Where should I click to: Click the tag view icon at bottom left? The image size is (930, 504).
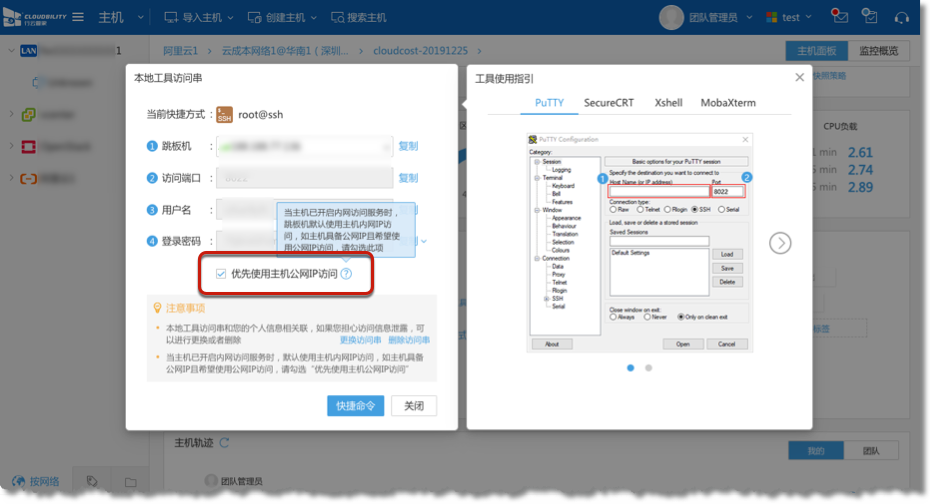pyautogui.click(x=92, y=481)
